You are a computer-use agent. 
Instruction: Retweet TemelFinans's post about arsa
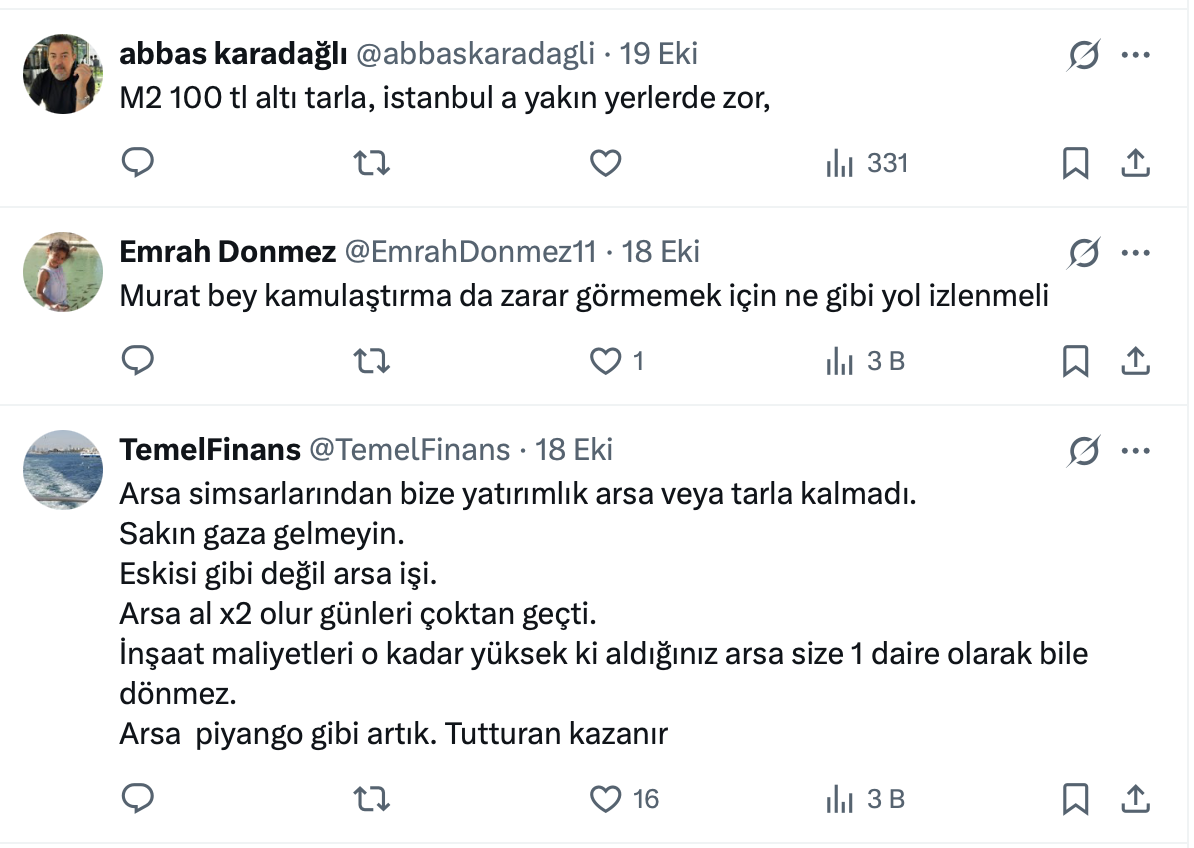372,799
